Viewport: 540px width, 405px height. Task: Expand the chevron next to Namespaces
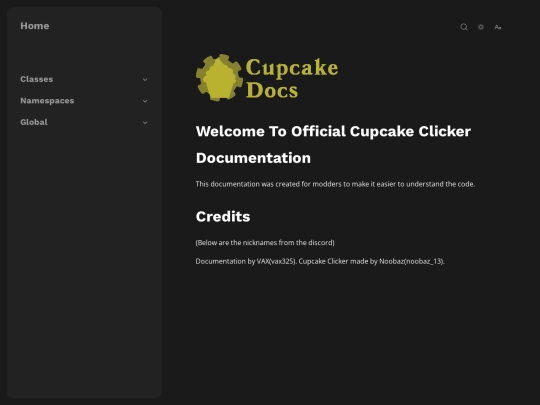point(145,101)
